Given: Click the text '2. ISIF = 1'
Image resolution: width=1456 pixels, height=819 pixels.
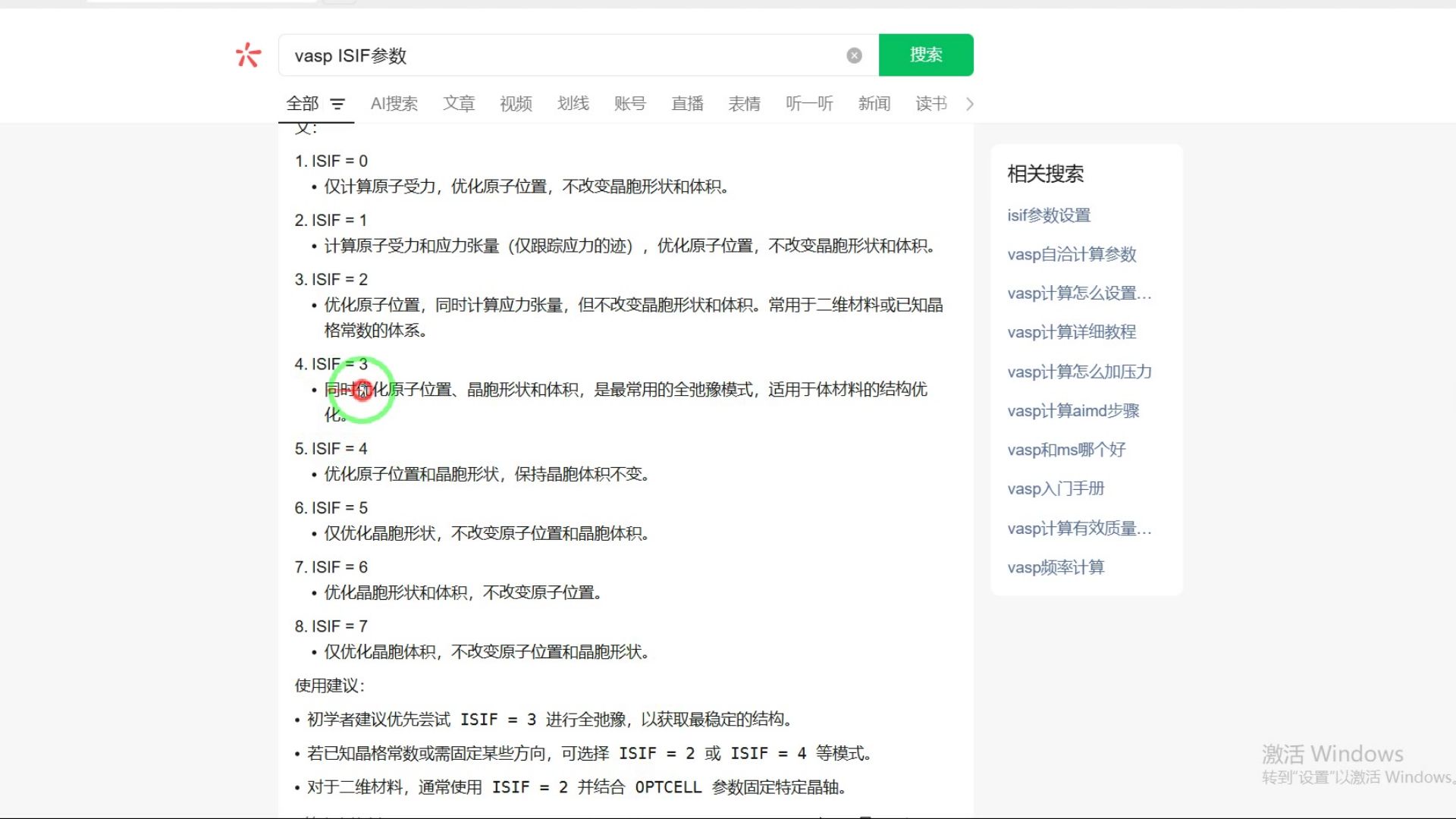Looking at the screenshot, I should [331, 220].
